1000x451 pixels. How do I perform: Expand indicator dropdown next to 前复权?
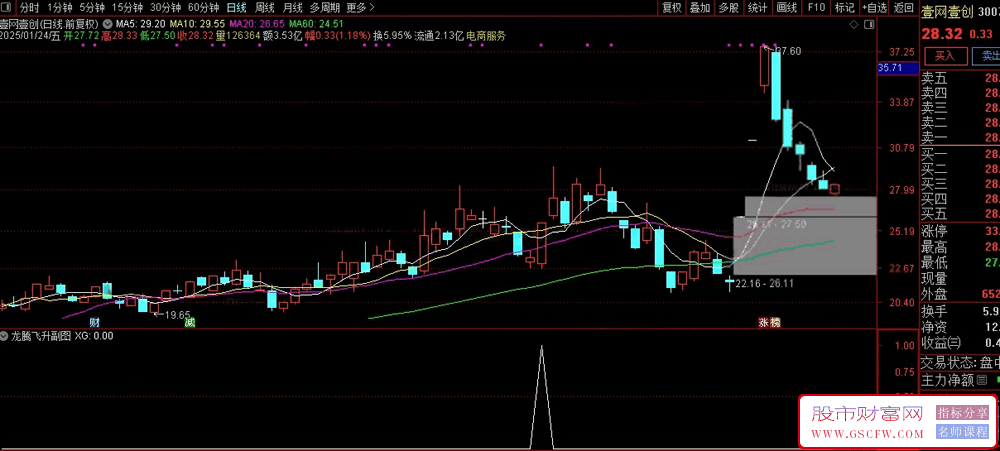106,24
